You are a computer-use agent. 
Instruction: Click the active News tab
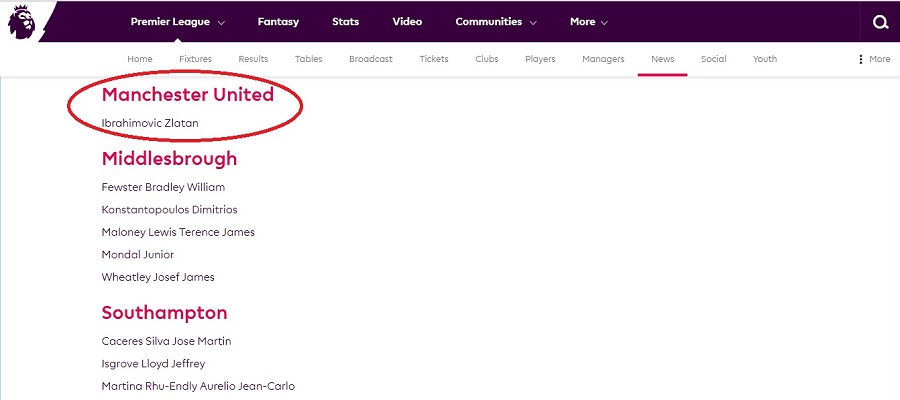pos(662,59)
